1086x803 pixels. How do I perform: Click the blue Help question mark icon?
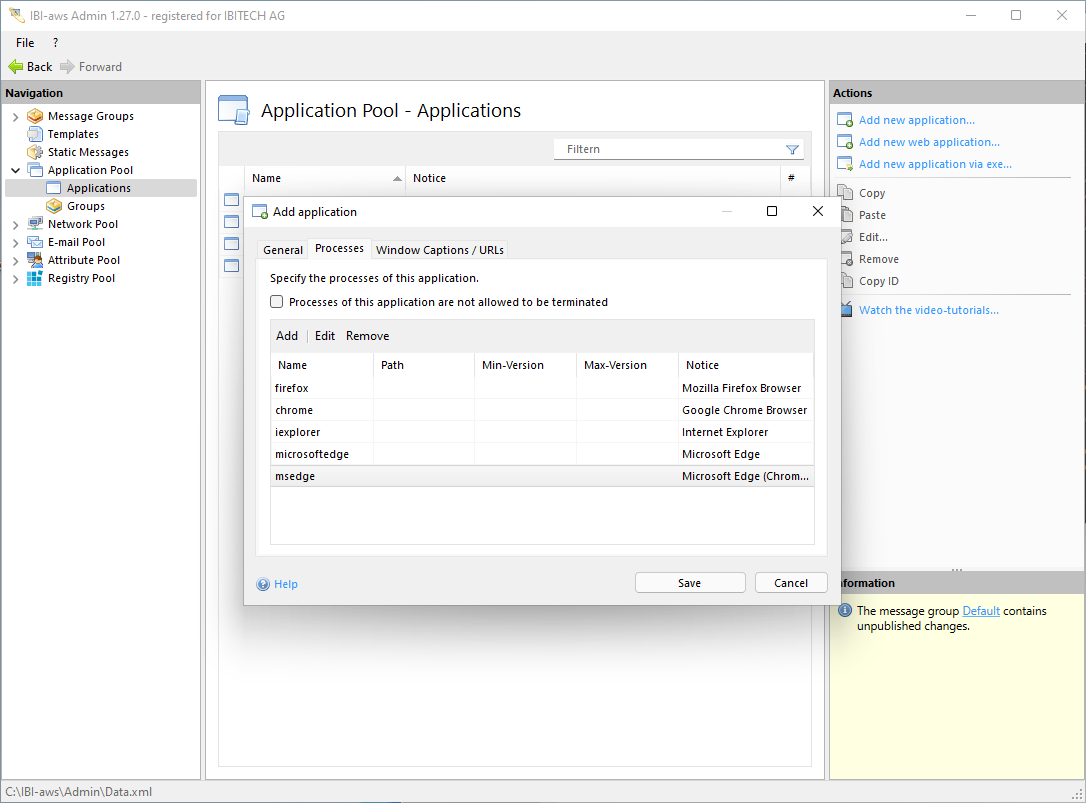263,584
